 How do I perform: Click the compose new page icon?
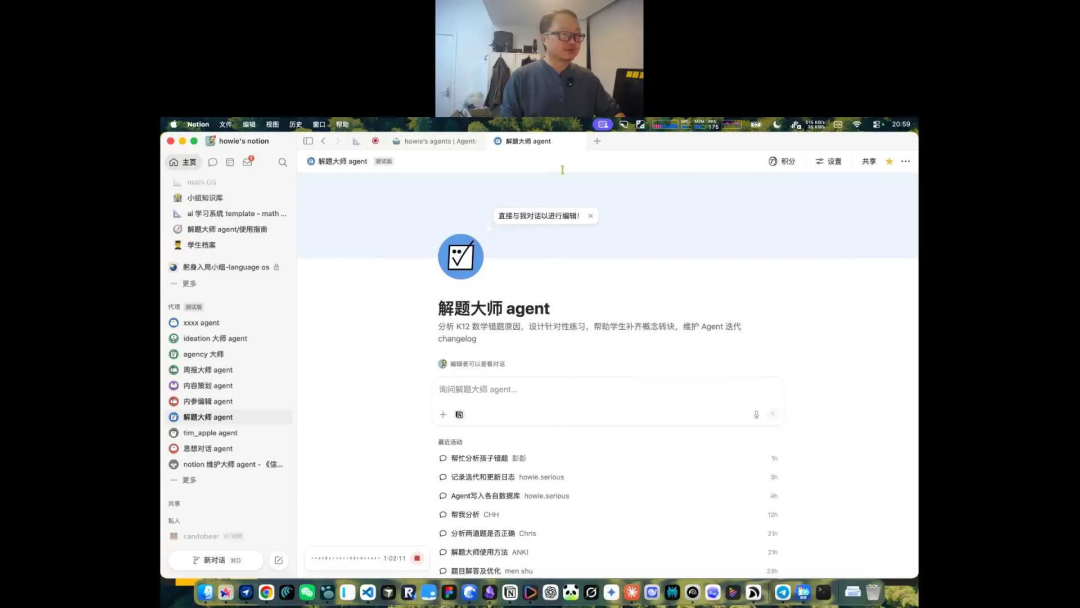coord(279,560)
